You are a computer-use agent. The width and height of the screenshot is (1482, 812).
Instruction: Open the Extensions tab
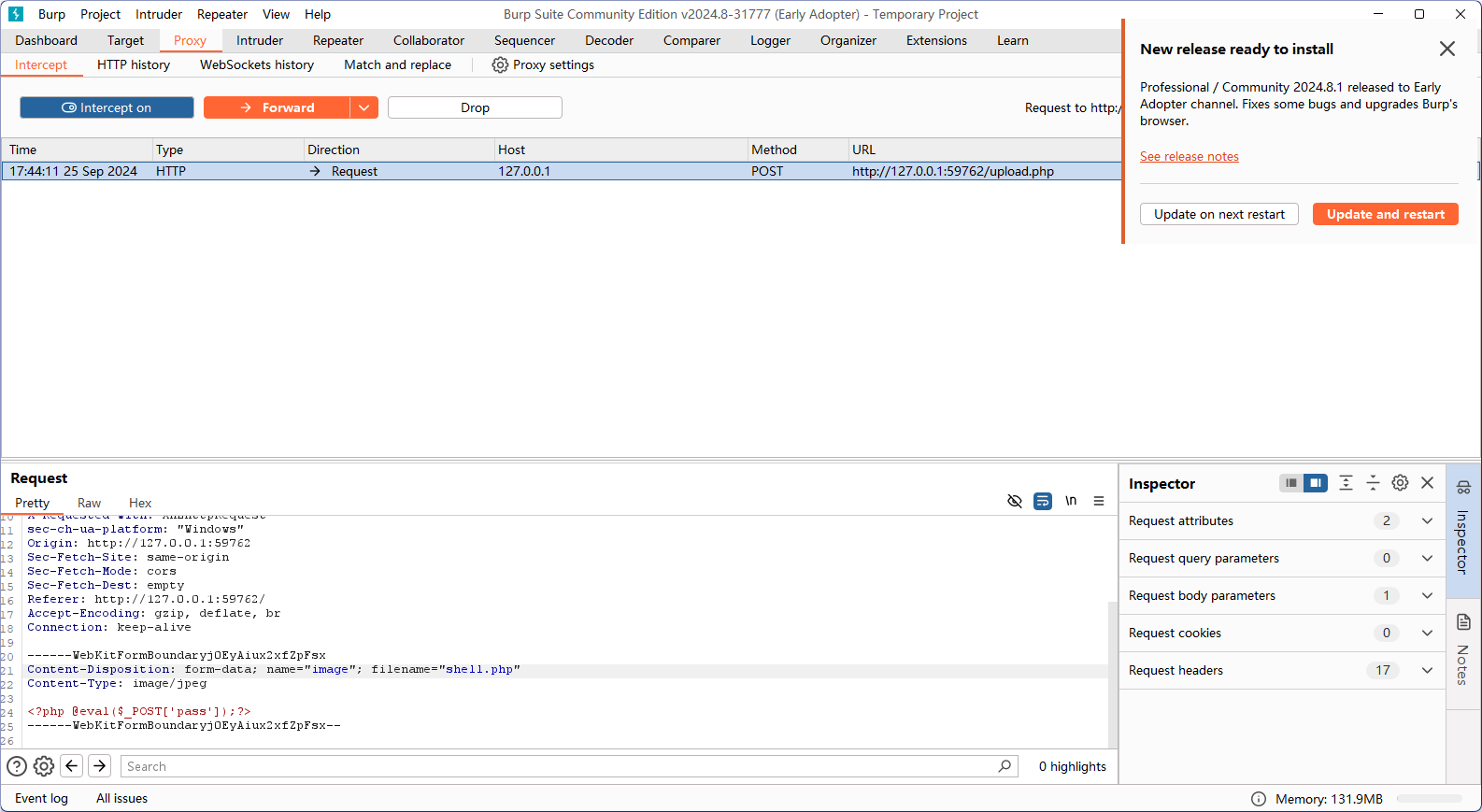(x=936, y=40)
